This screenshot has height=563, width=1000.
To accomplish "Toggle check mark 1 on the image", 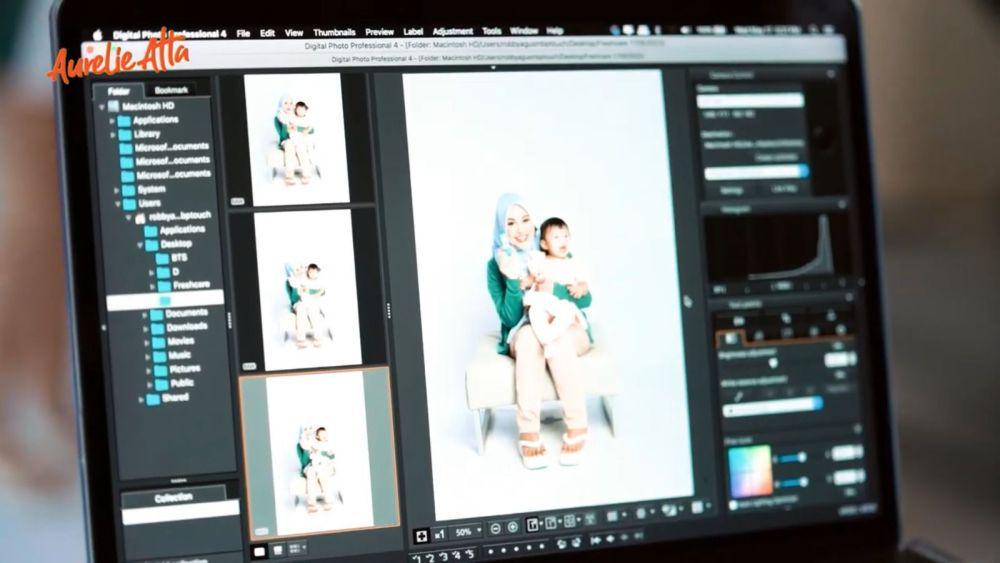I will 416,559.
